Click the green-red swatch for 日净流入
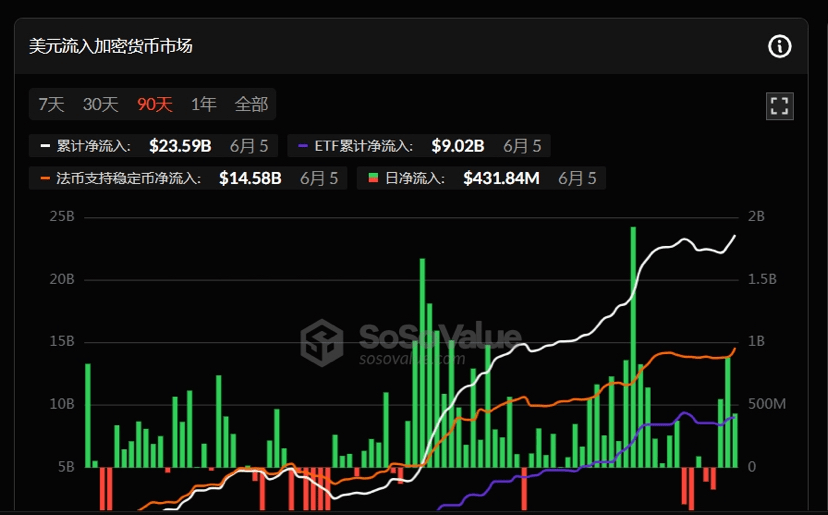Screen dimensions: 828x515 point(373,178)
